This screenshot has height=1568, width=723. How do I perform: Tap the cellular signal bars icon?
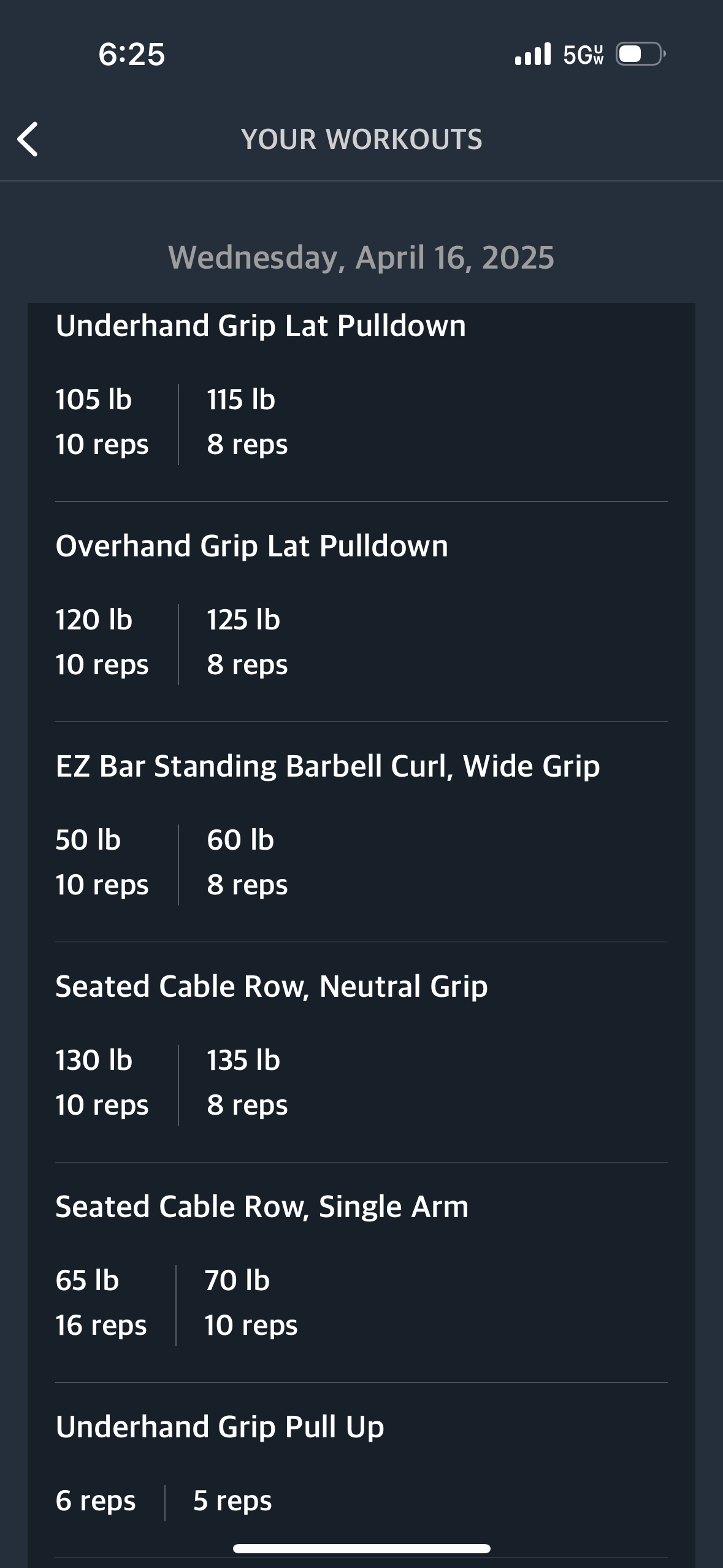click(532, 55)
